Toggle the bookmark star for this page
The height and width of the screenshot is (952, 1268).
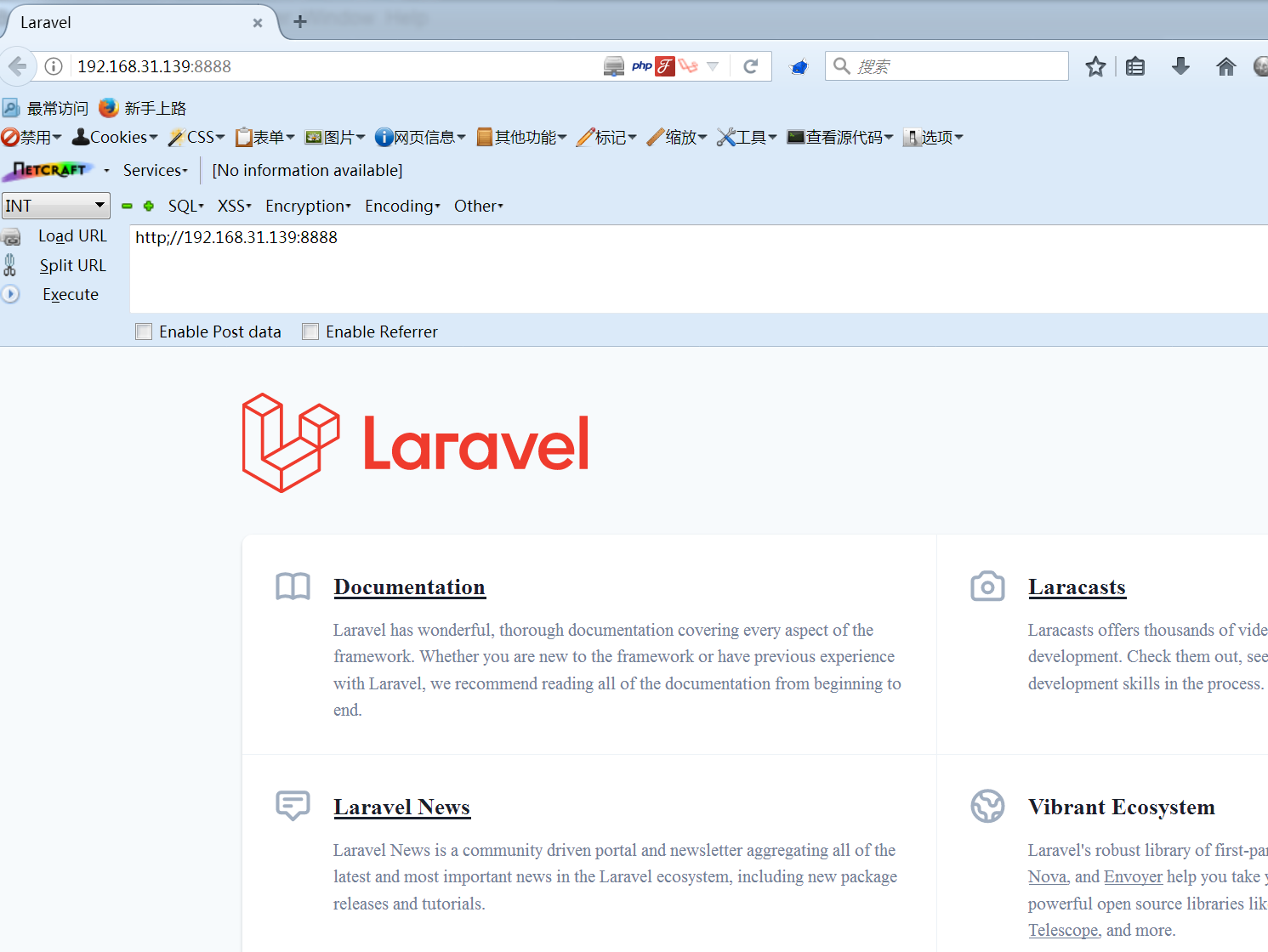[1095, 65]
